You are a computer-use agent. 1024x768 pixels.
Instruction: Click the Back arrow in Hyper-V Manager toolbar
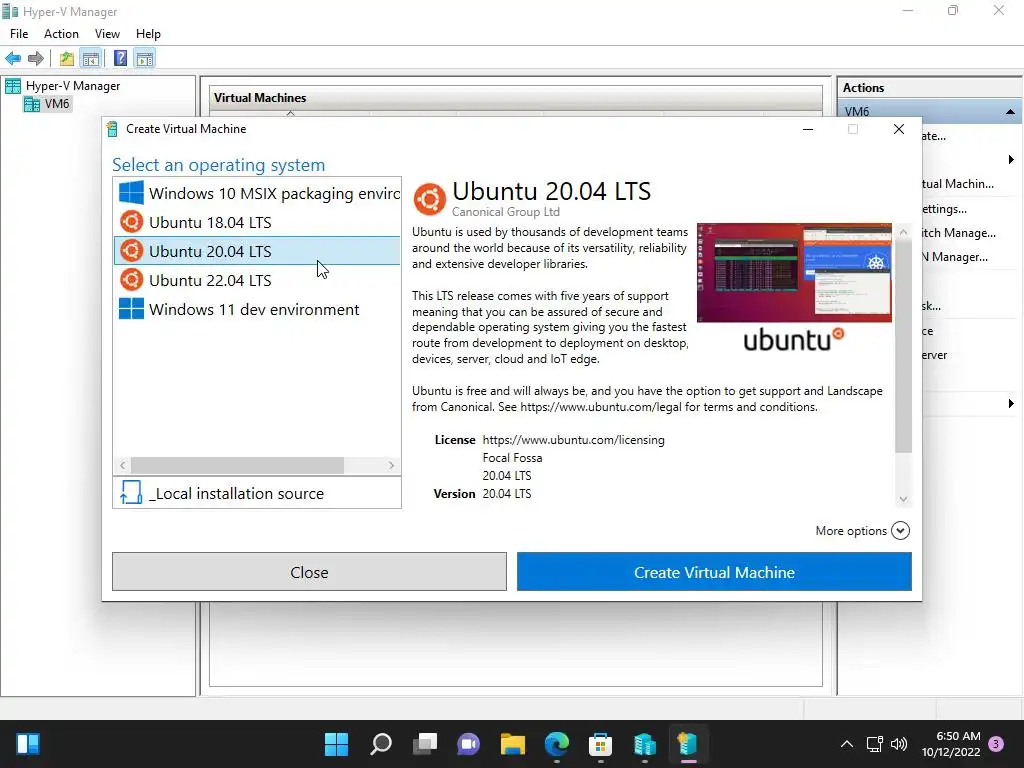coord(13,59)
